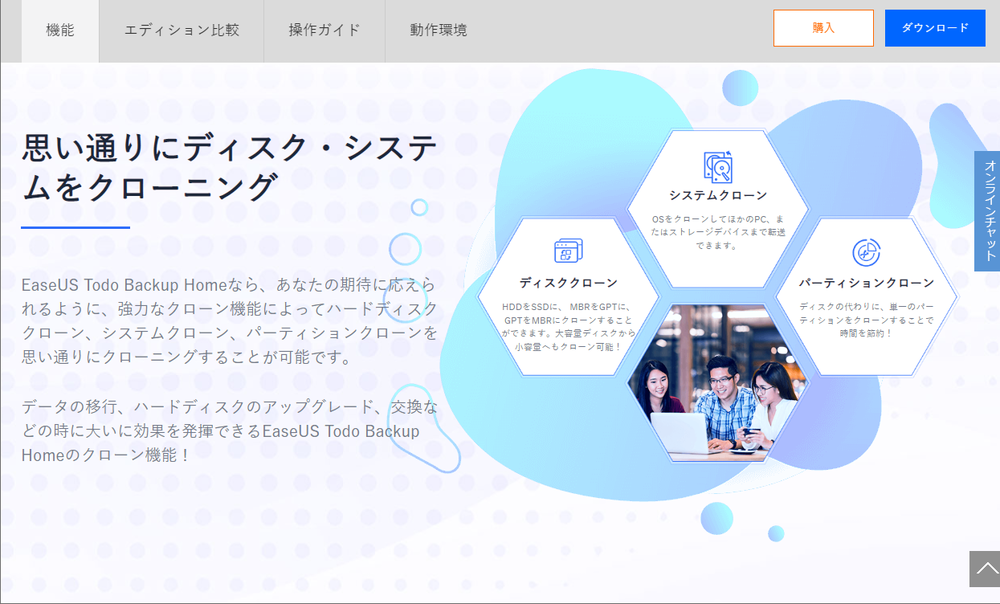Select the ディスククローン heading
This screenshot has height=604, width=1000.
(568, 283)
